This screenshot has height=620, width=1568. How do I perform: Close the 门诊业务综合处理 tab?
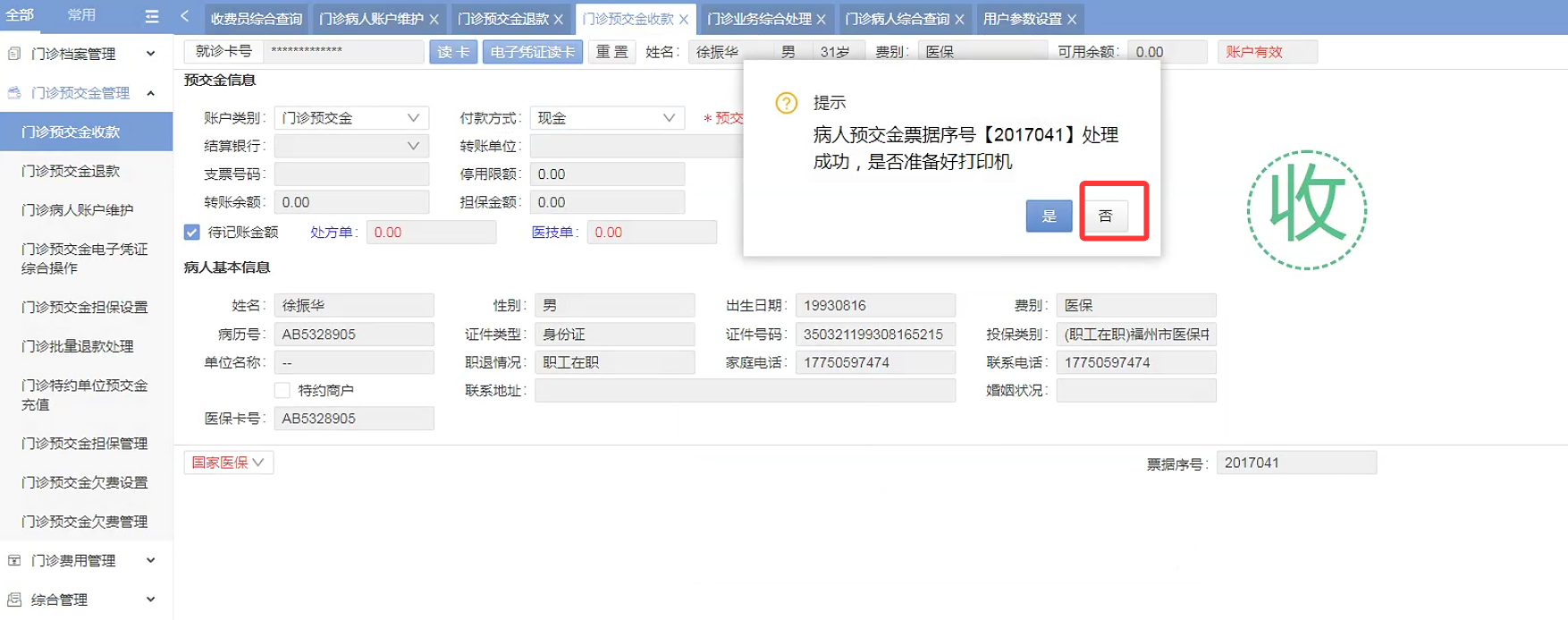822,19
